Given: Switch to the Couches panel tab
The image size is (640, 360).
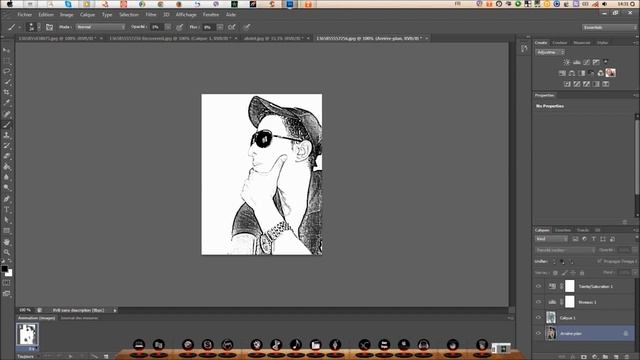Looking at the screenshot, I should (563, 230).
